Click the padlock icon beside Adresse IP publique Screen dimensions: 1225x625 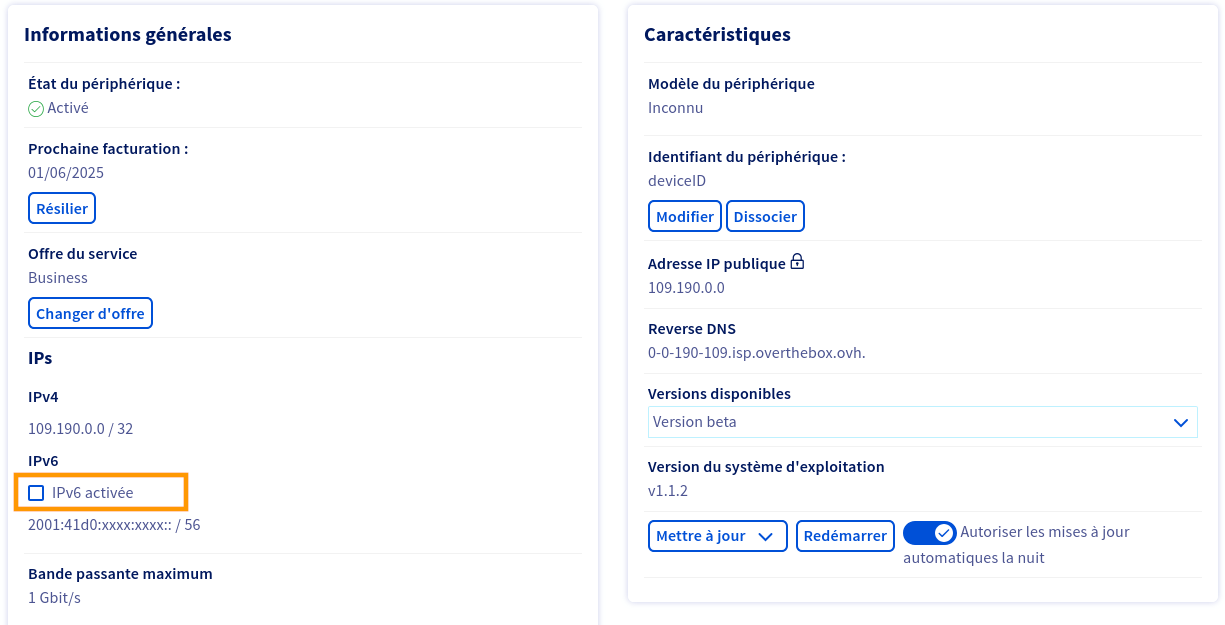tap(797, 262)
